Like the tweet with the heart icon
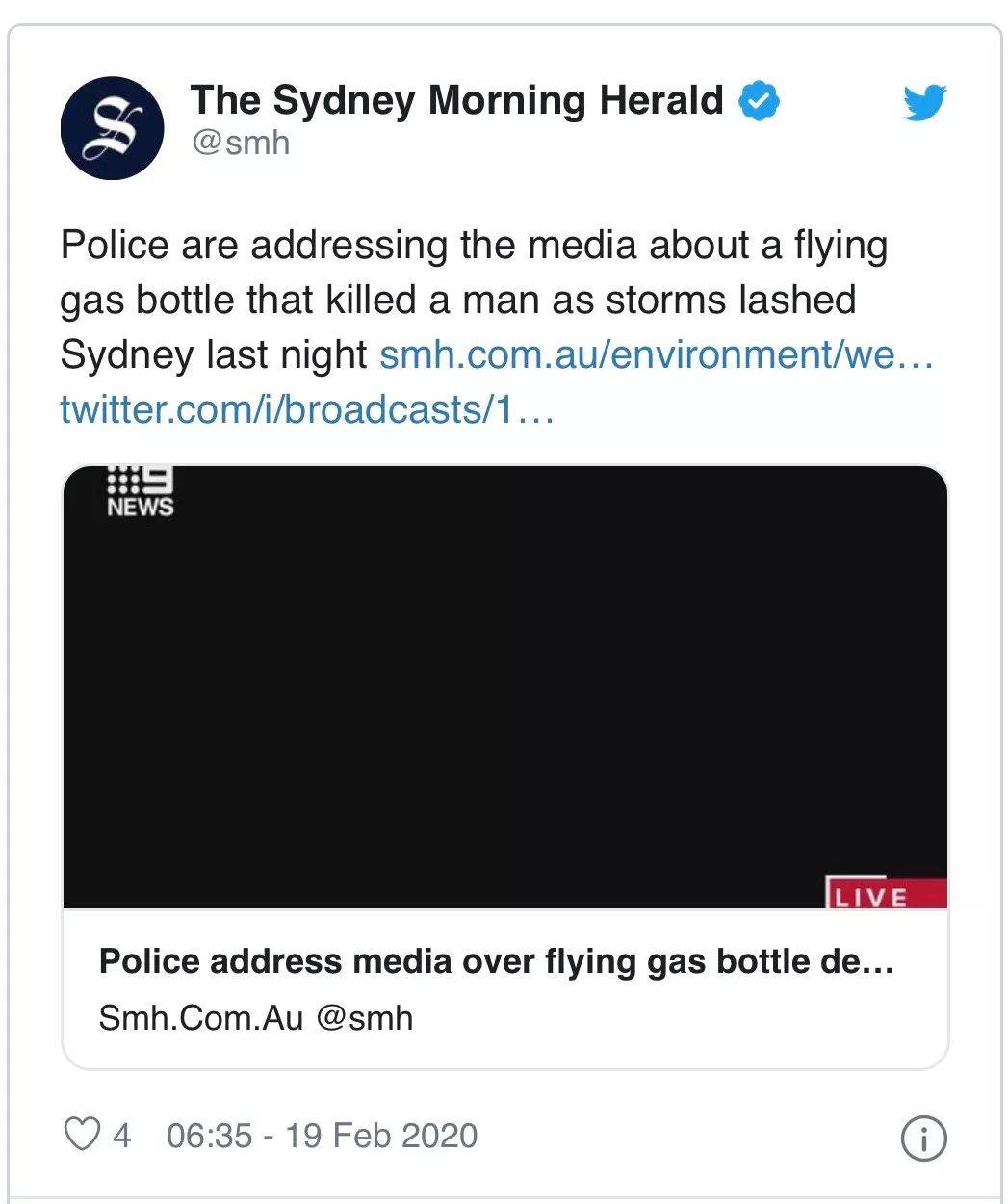Viewport: 1008px width, 1204px height. coord(82,1135)
